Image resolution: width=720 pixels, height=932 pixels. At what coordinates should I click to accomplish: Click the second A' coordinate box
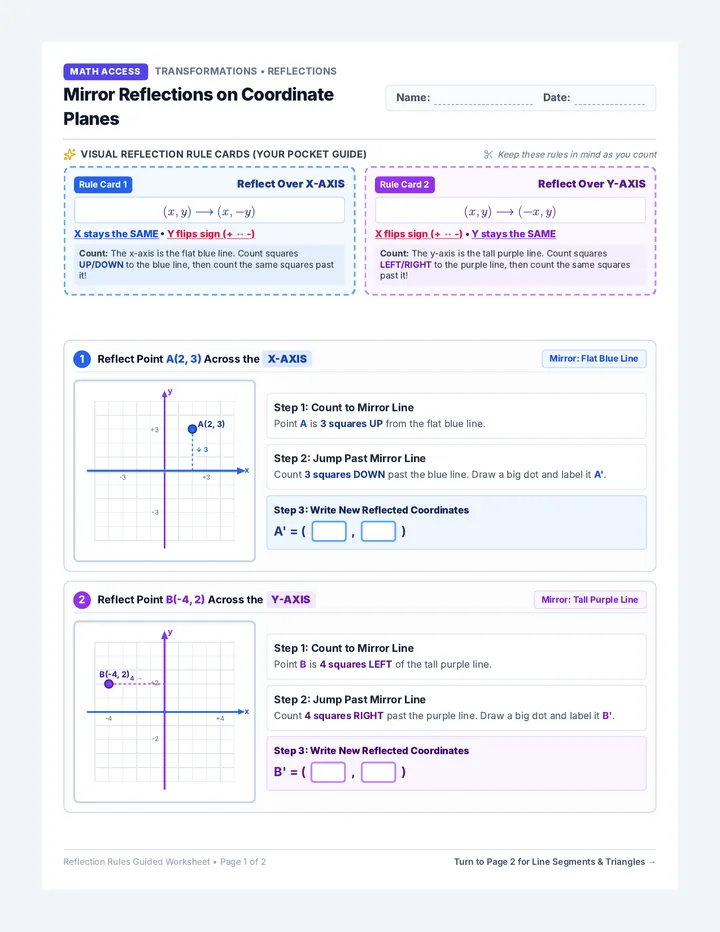click(378, 531)
